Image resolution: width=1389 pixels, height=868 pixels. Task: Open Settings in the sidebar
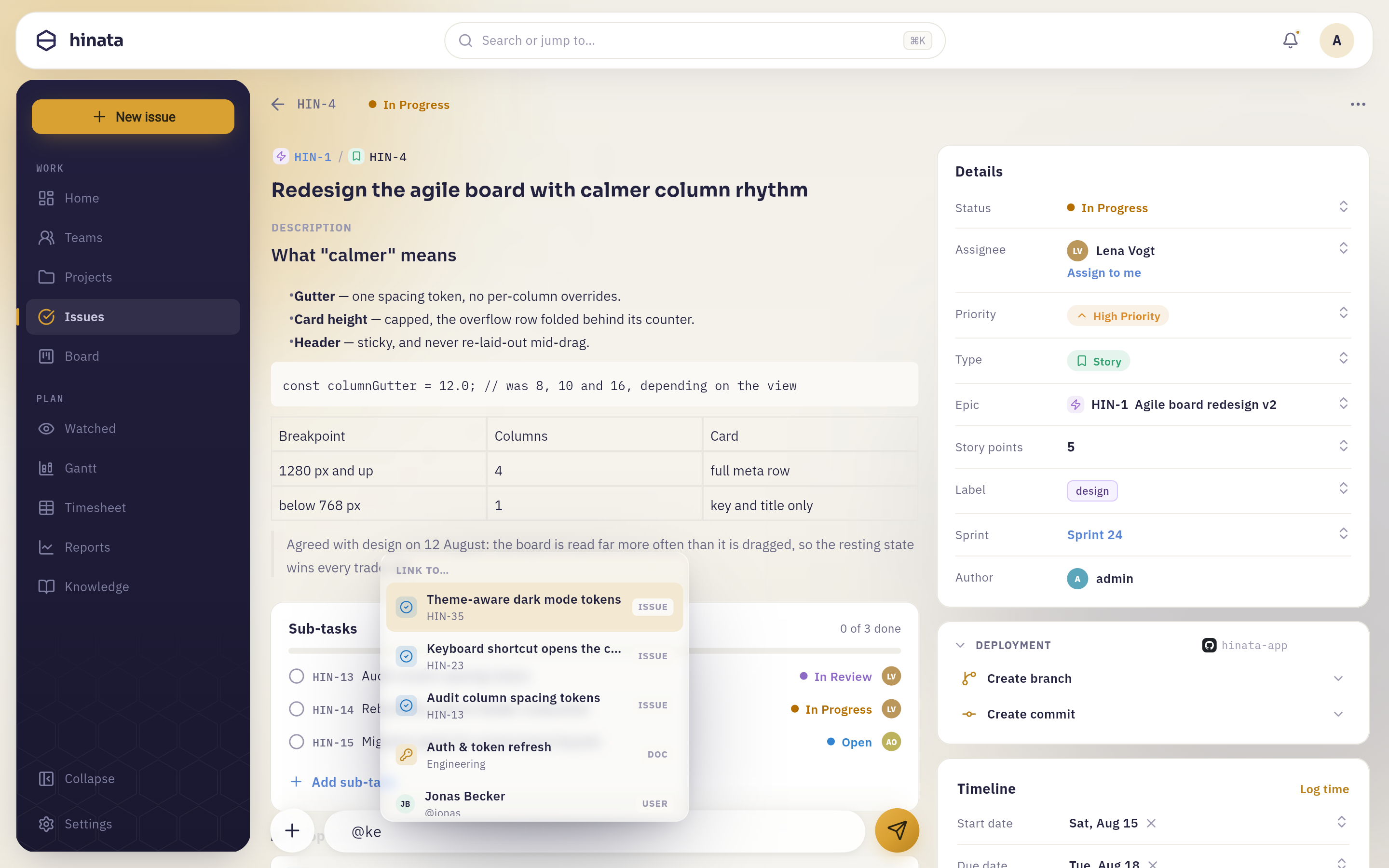(x=133, y=825)
